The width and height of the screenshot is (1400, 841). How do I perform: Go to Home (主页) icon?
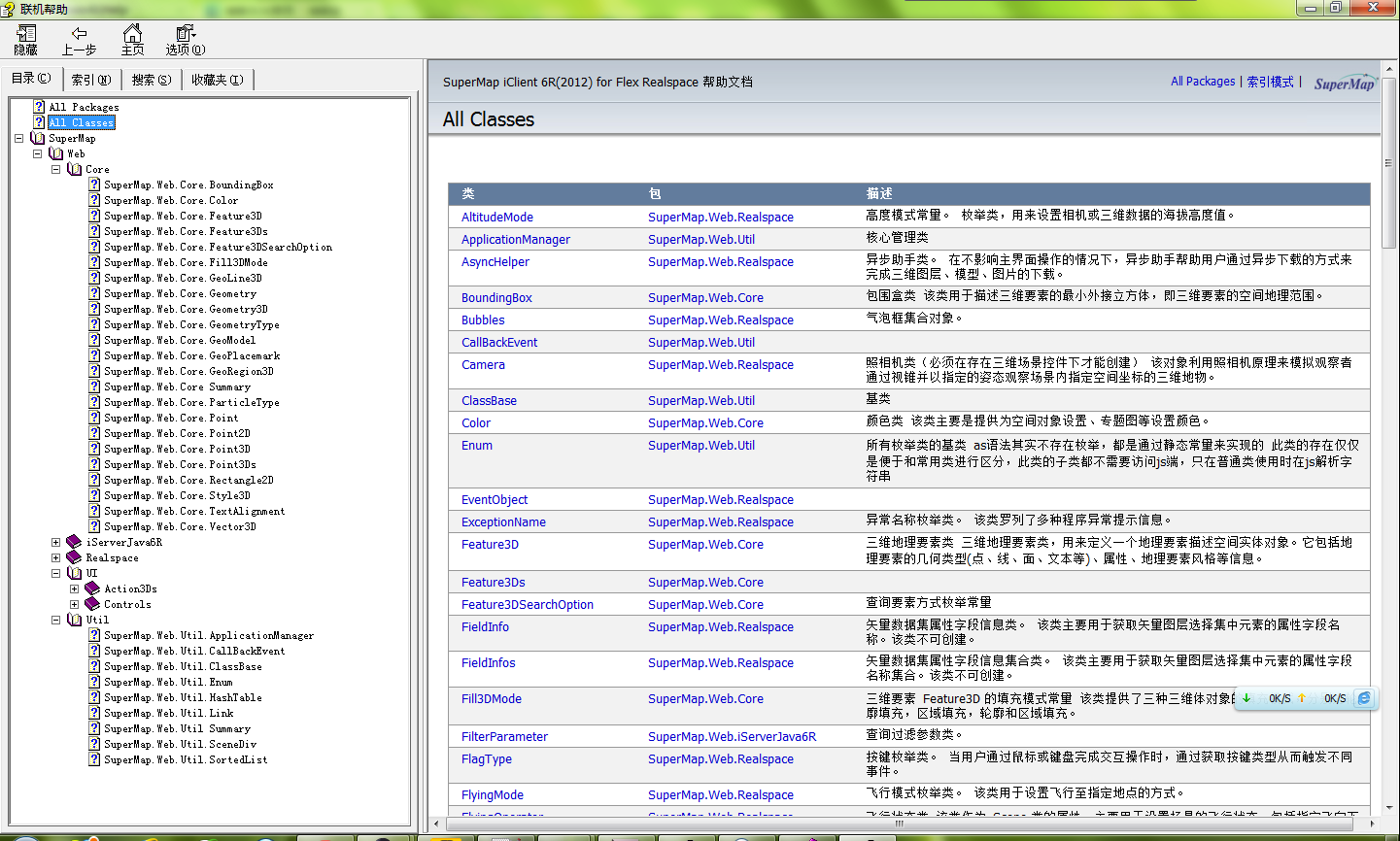tap(132, 34)
